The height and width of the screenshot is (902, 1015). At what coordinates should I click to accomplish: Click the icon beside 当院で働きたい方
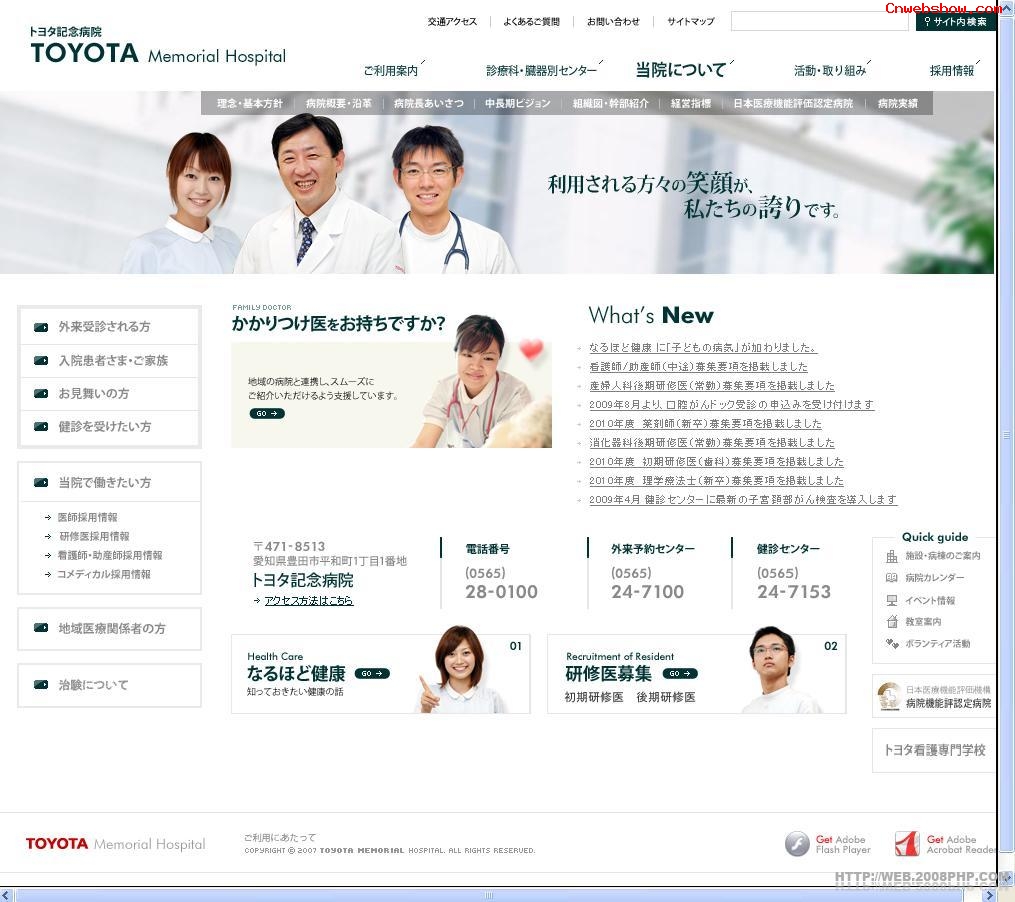click(x=41, y=482)
